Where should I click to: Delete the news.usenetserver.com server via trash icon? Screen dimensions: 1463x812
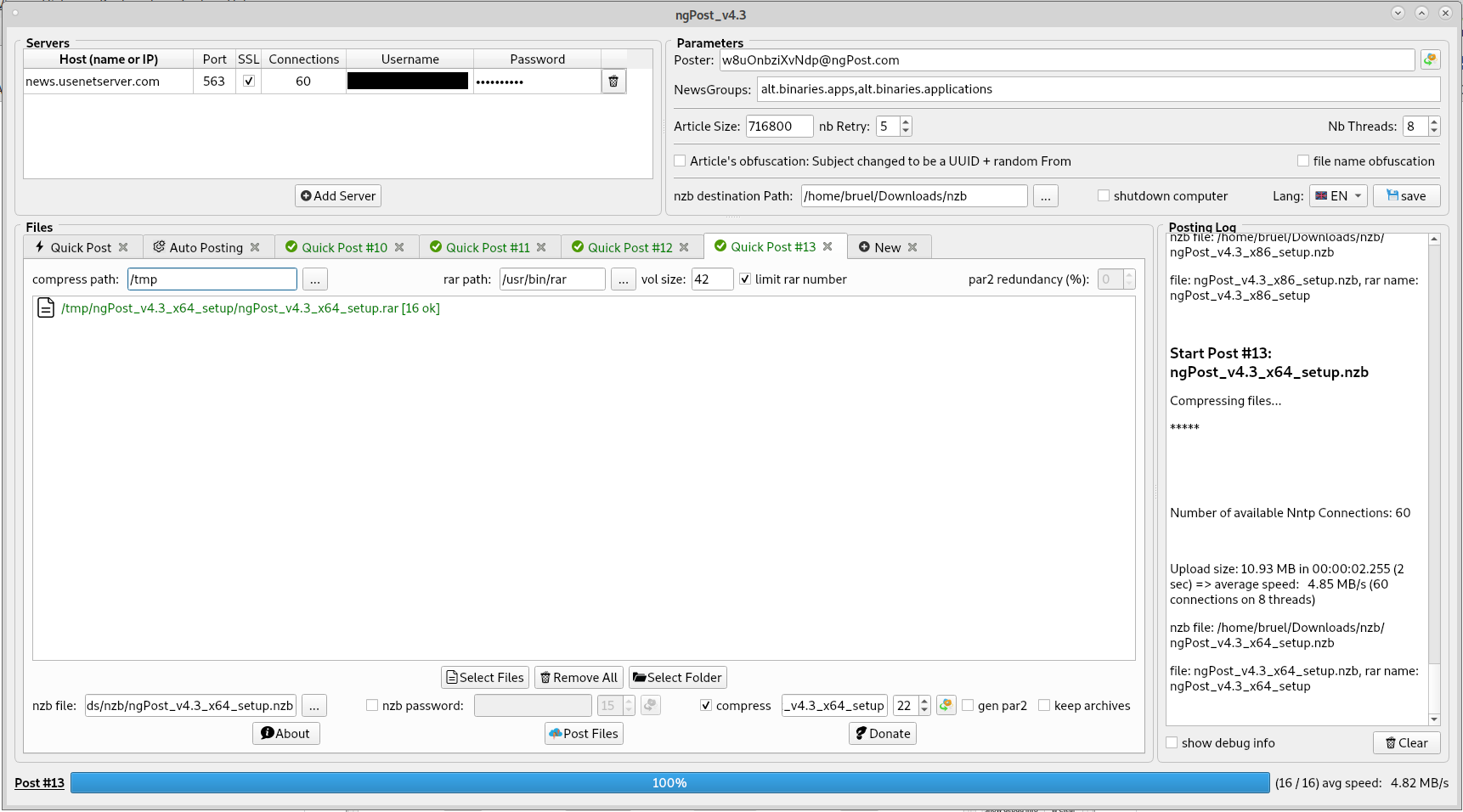(x=613, y=82)
